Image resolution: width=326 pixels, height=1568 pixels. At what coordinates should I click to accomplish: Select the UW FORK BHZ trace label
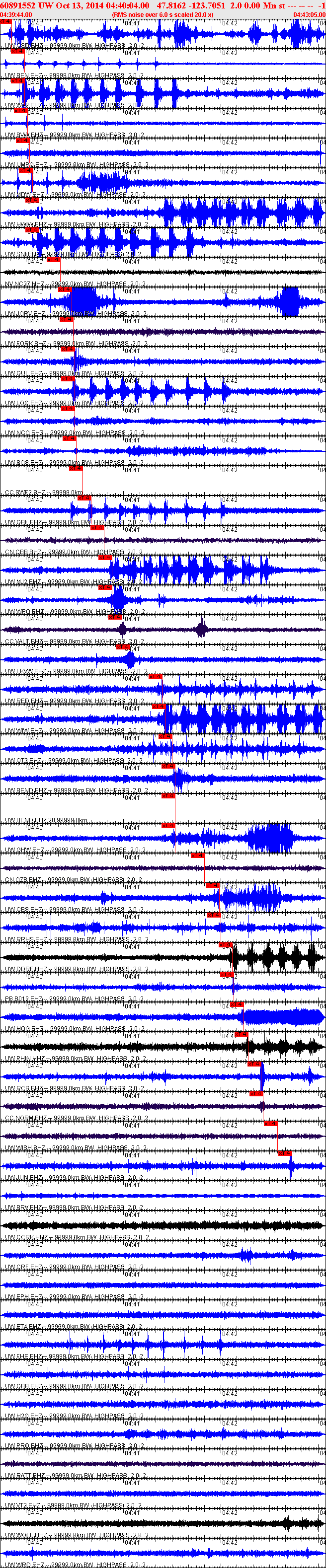point(76,344)
